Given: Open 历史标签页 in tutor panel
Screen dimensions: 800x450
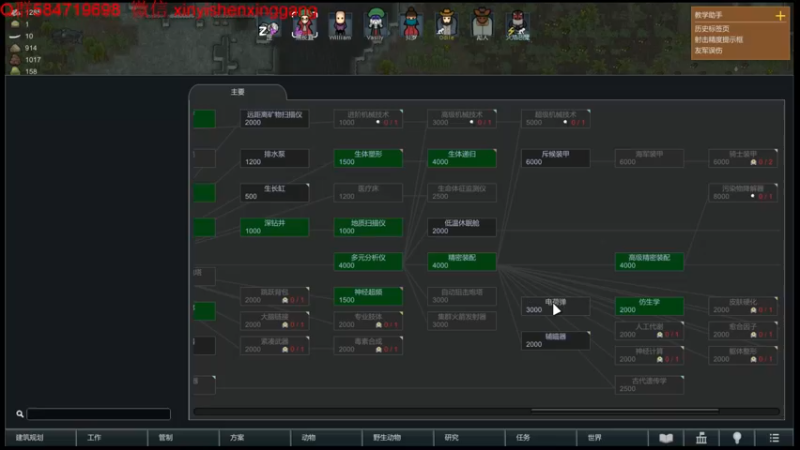Looking at the screenshot, I should click(712, 29).
